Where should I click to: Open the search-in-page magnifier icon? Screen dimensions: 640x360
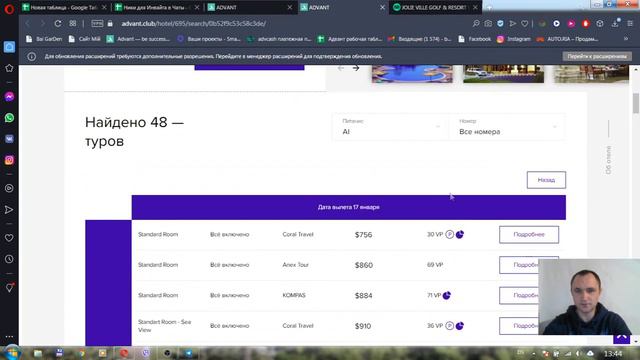[476, 24]
